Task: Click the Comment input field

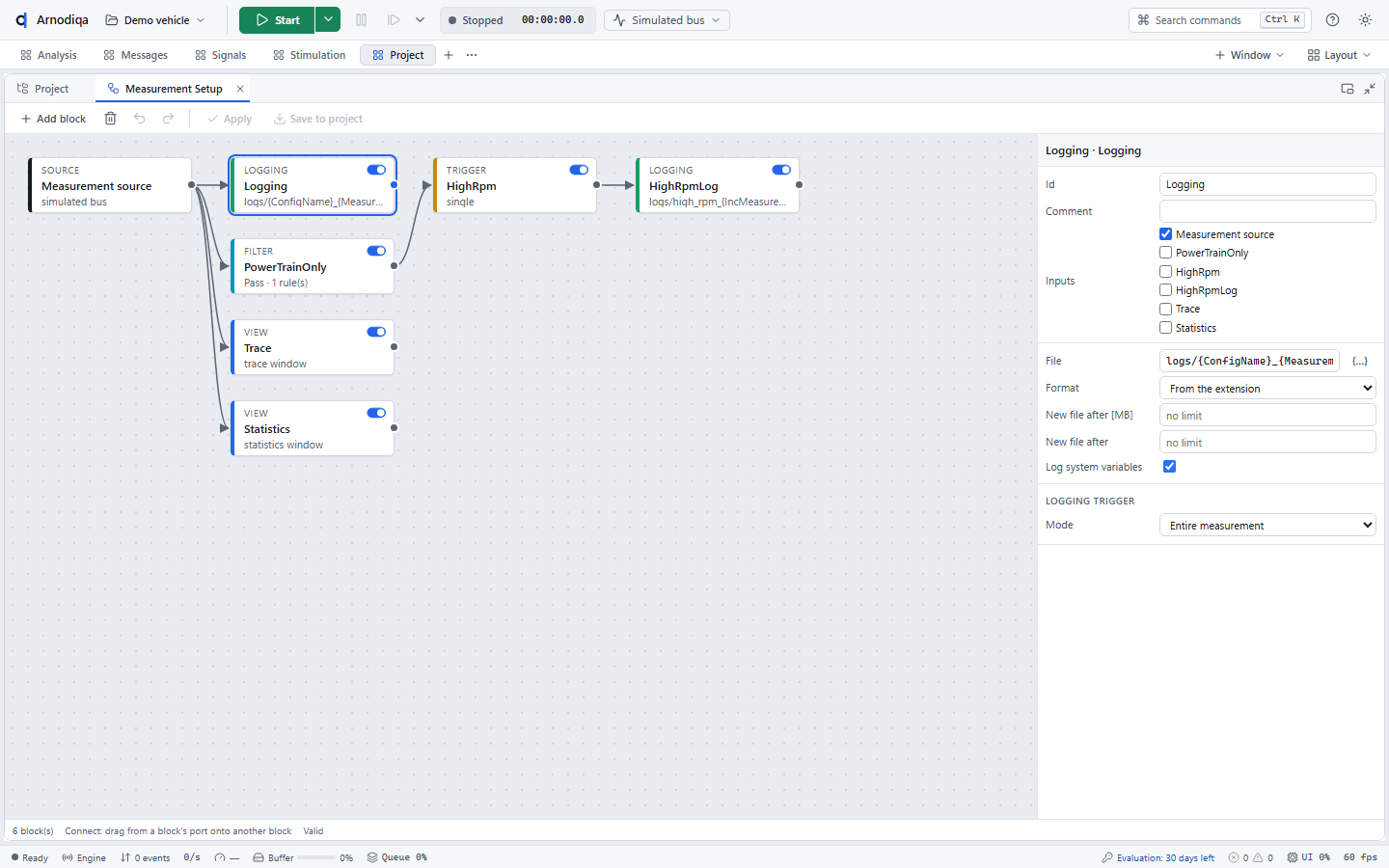Action: tap(1267, 211)
